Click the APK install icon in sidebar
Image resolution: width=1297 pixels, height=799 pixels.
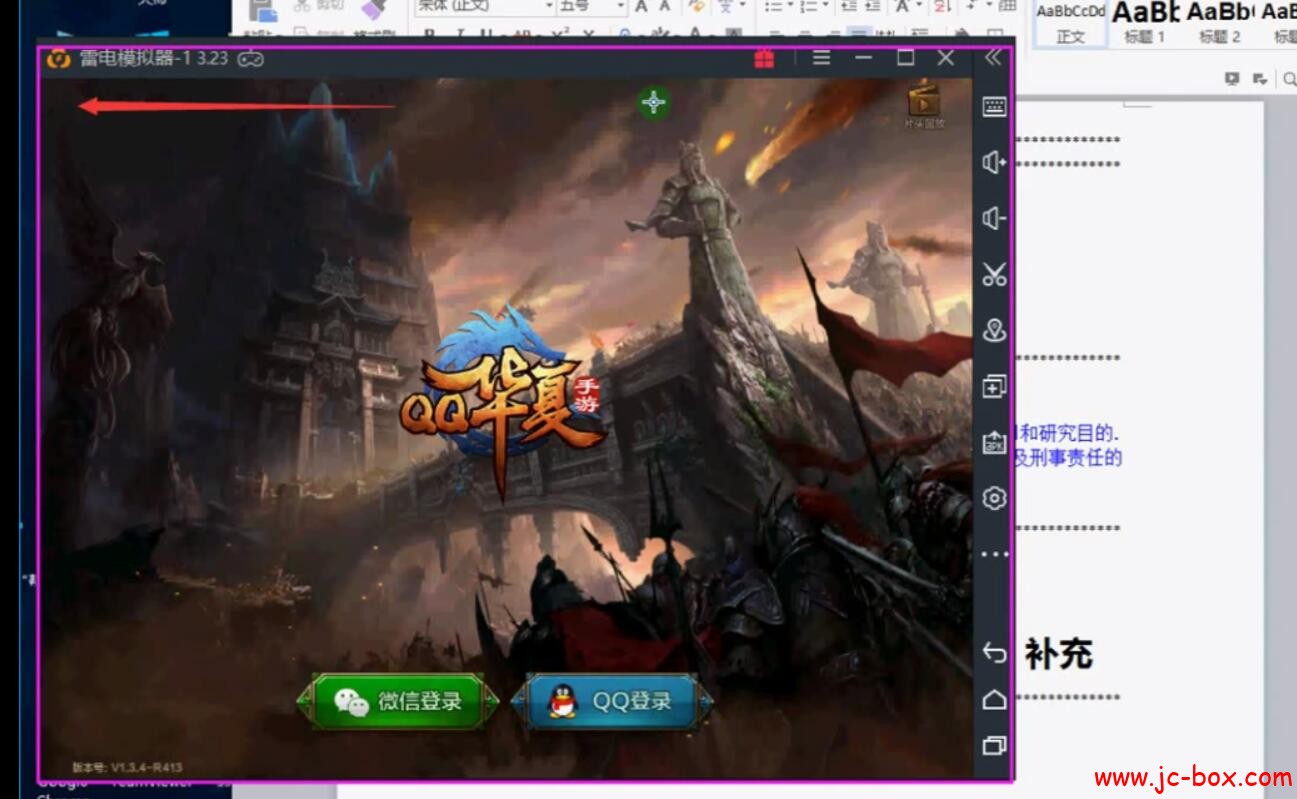994,442
